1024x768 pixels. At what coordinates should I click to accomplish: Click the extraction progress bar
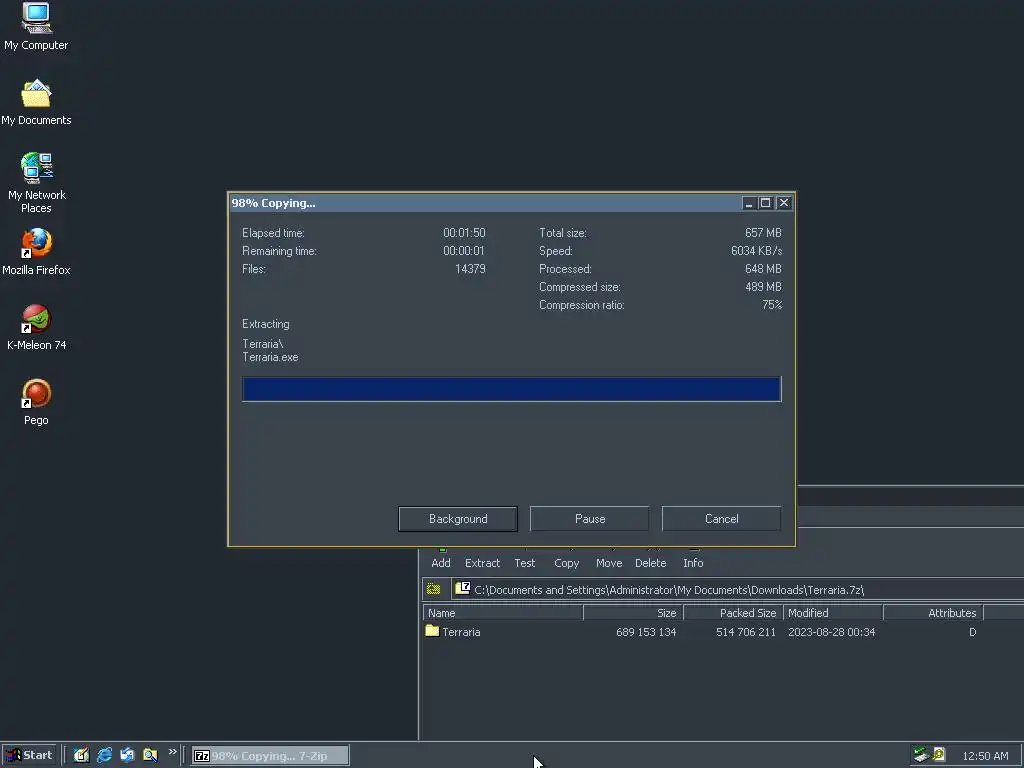511,389
